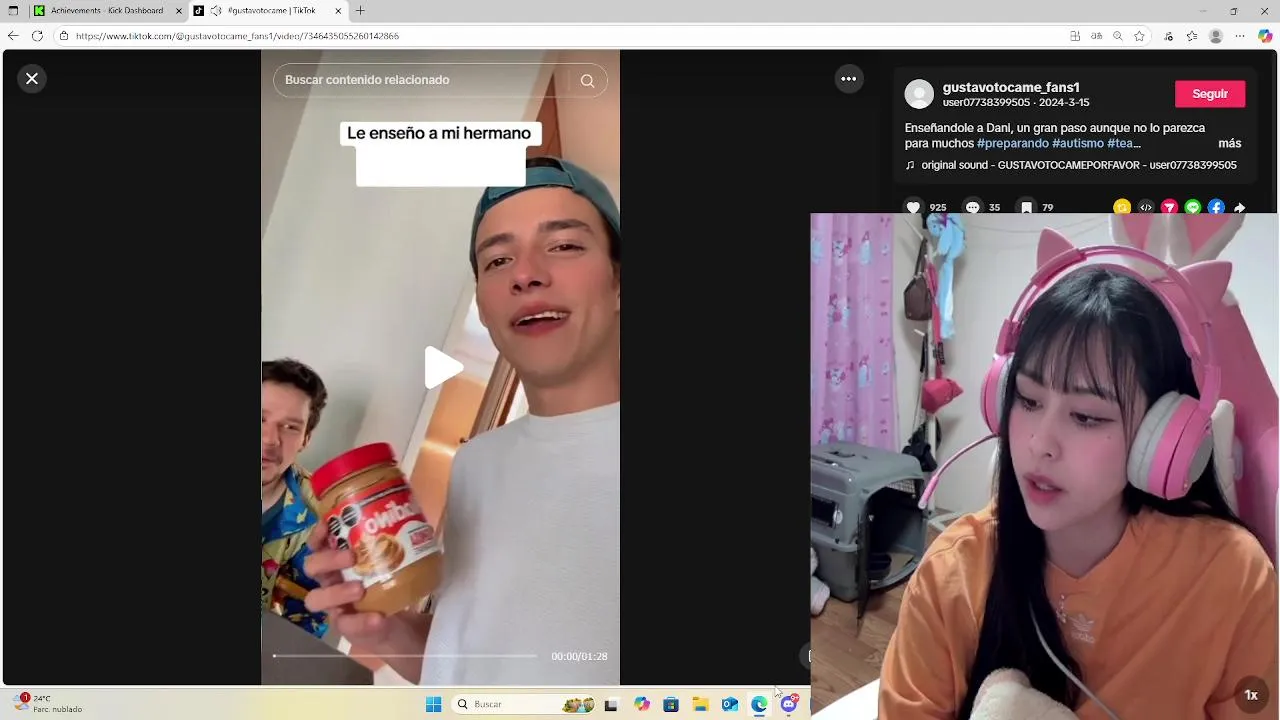Add this page to favorites star
The width and height of the screenshot is (1280, 720).
pyautogui.click(x=1139, y=36)
